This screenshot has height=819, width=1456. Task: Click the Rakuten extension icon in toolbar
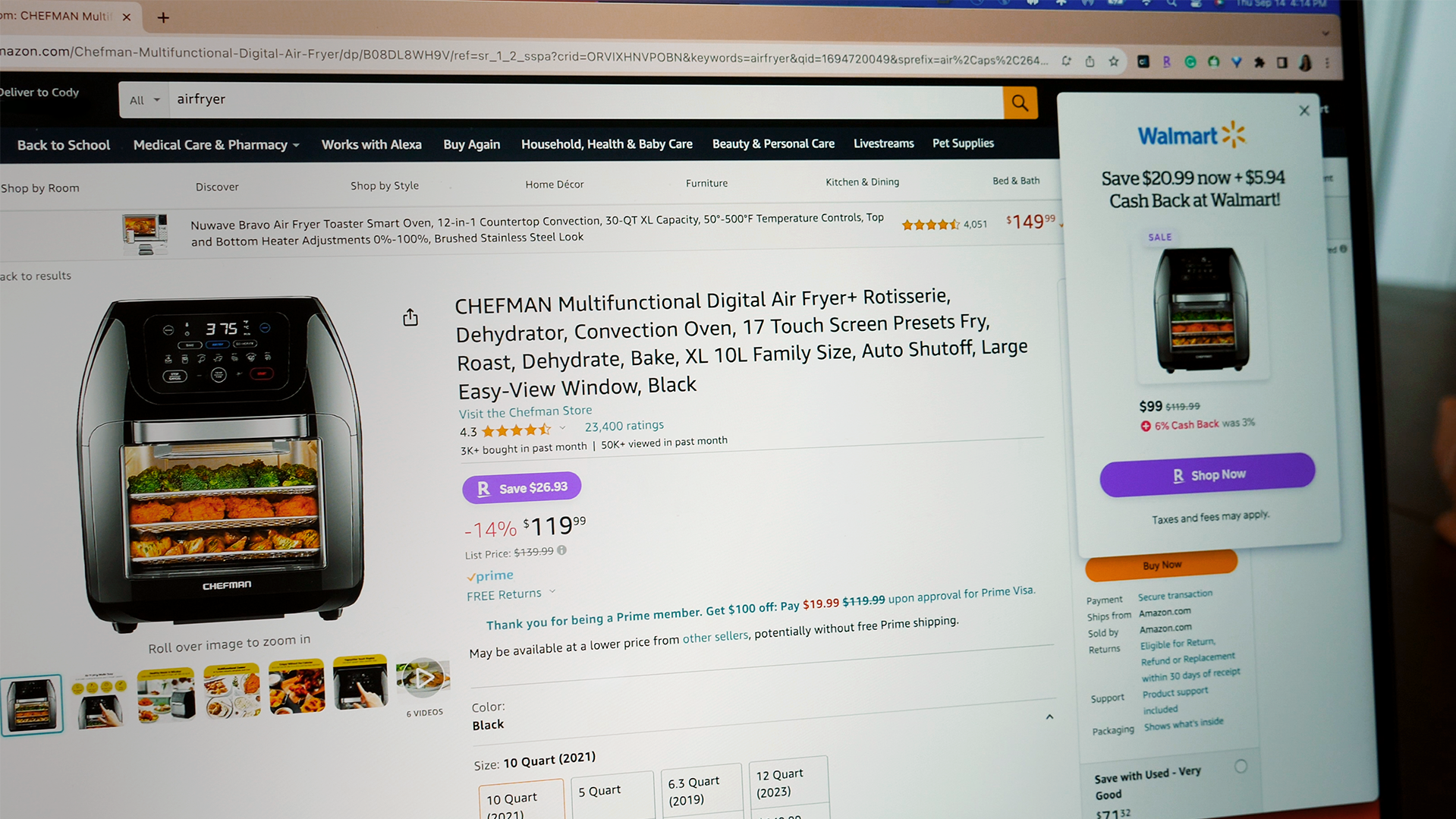tap(1166, 62)
